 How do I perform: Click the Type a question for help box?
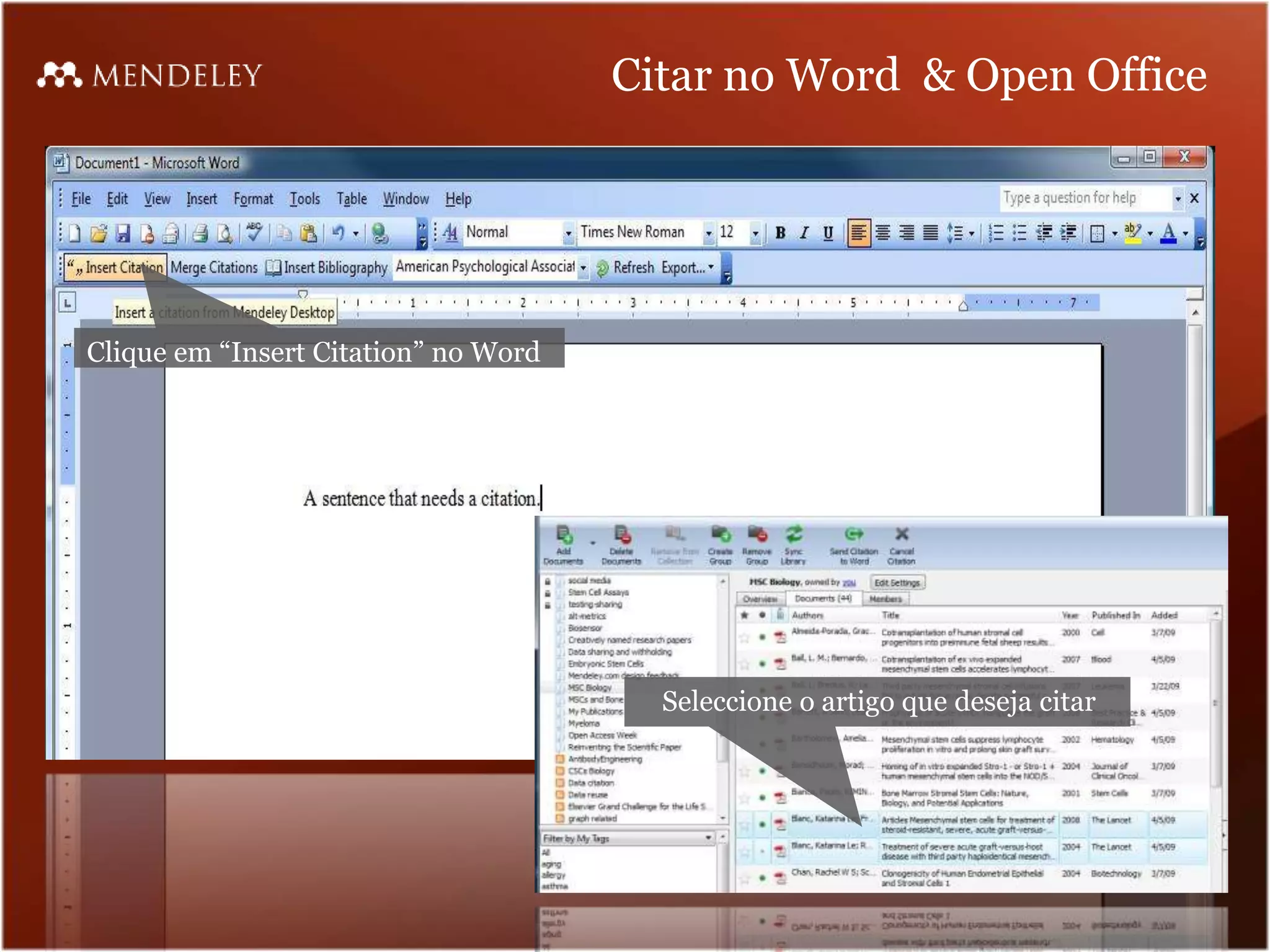click(x=1085, y=198)
